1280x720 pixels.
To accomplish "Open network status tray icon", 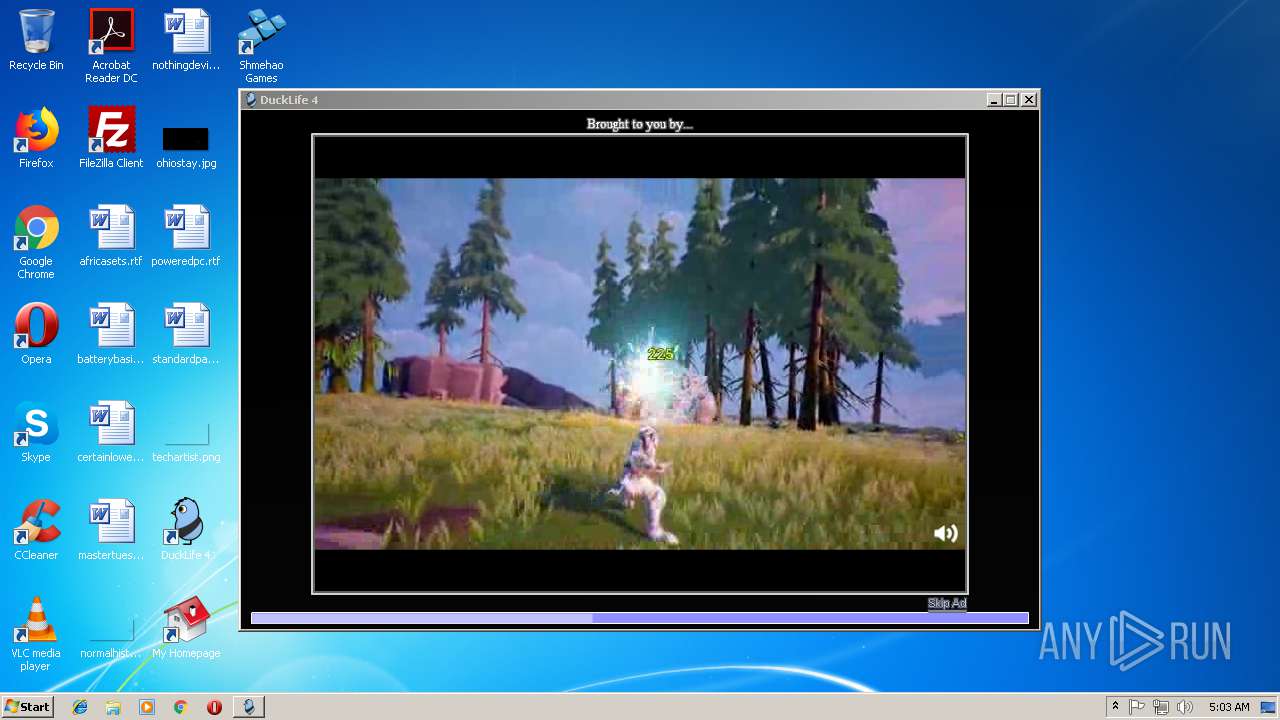I will 1161,707.
